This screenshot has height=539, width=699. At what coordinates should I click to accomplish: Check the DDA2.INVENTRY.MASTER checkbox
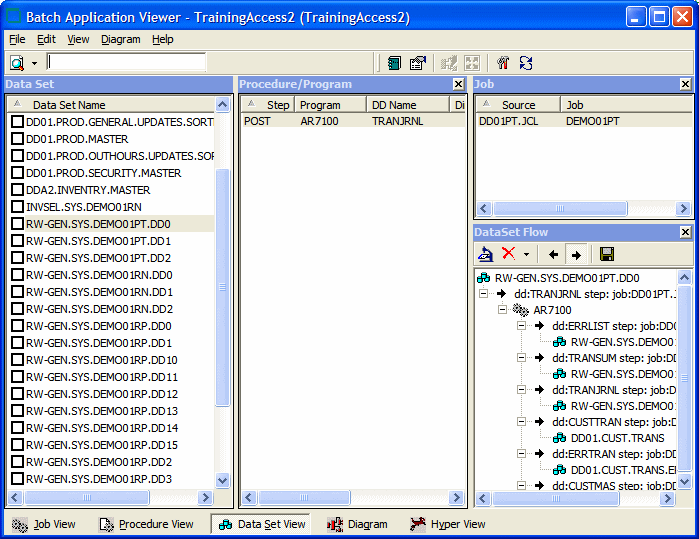pyautogui.click(x=17, y=190)
